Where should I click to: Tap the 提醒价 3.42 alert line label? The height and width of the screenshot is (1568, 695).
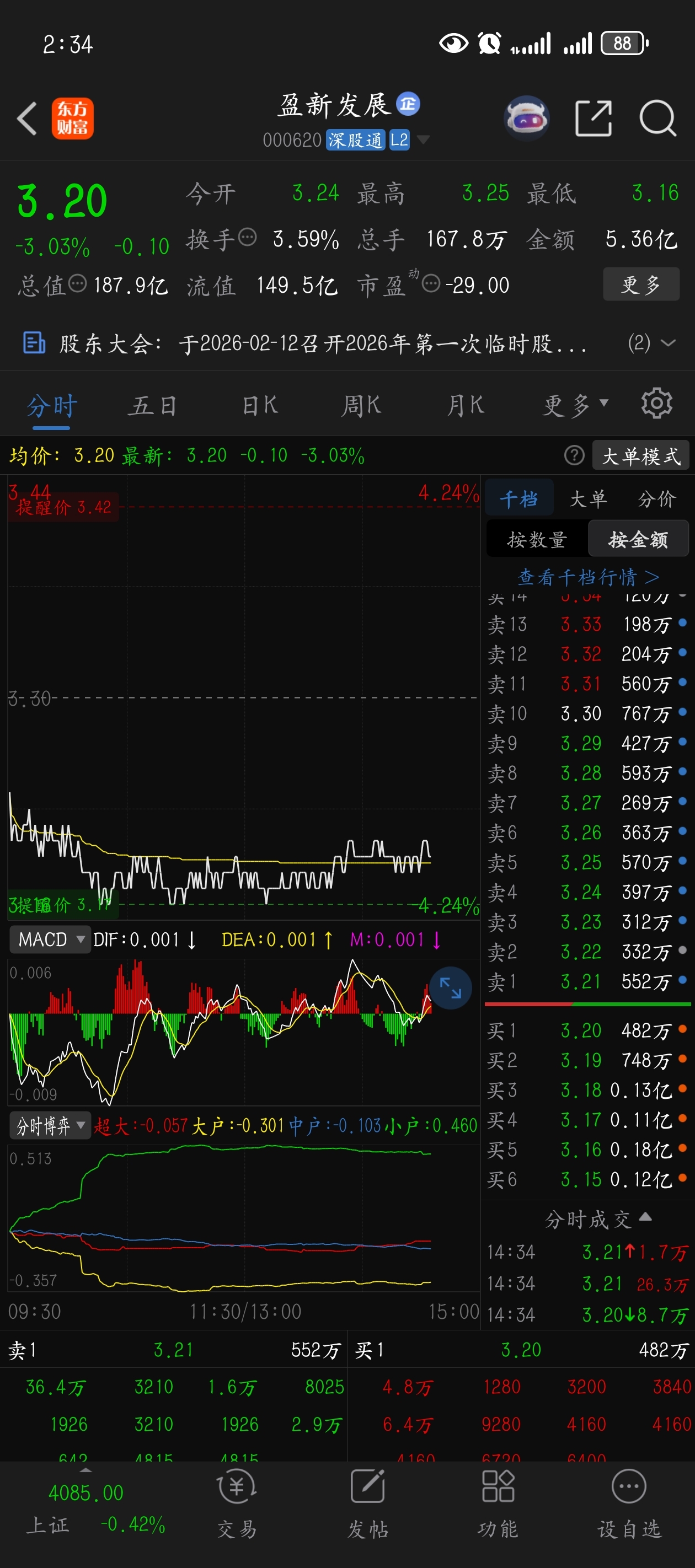63,507
